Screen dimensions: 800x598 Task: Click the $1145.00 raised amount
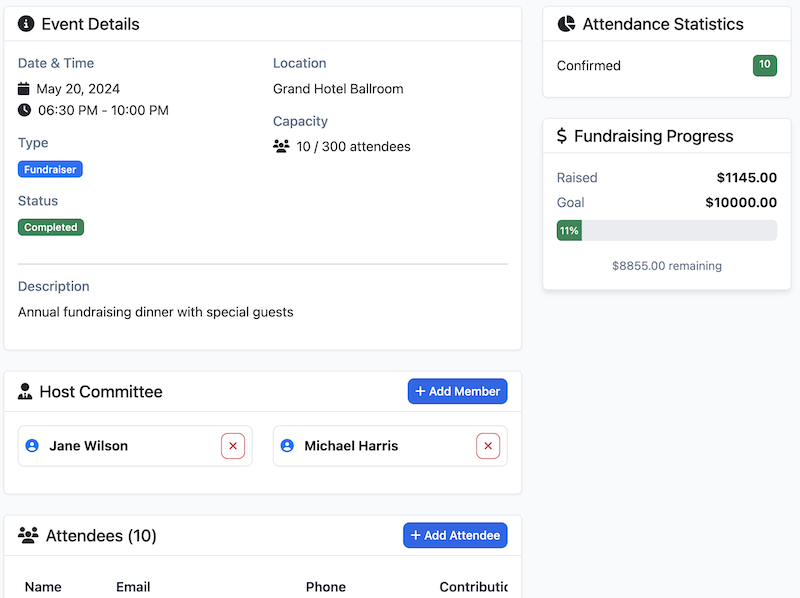pos(747,178)
